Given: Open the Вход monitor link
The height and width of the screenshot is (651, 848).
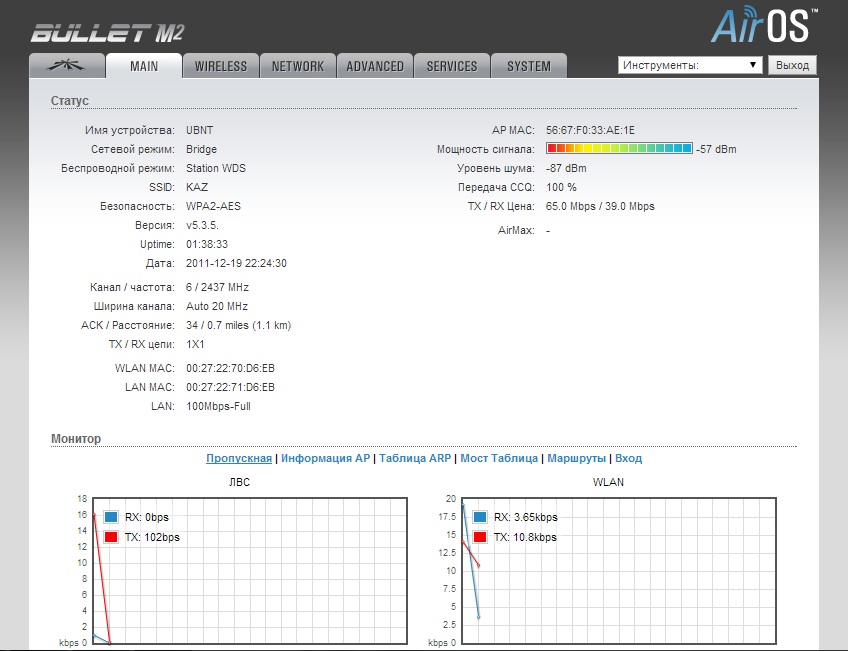Looking at the screenshot, I should 628,459.
